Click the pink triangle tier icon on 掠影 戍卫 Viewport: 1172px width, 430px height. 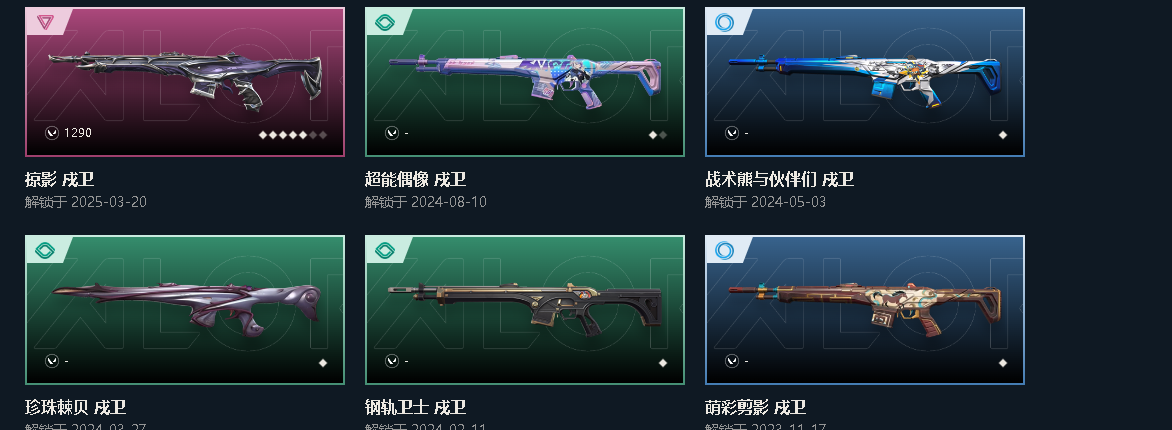coord(45,22)
